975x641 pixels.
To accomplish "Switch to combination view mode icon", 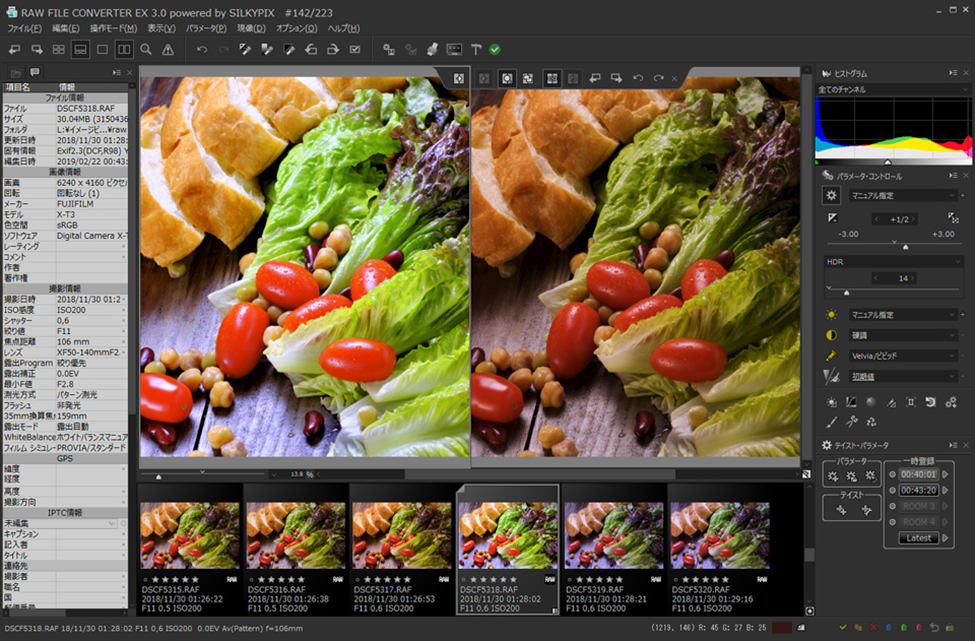I will [x=80, y=50].
